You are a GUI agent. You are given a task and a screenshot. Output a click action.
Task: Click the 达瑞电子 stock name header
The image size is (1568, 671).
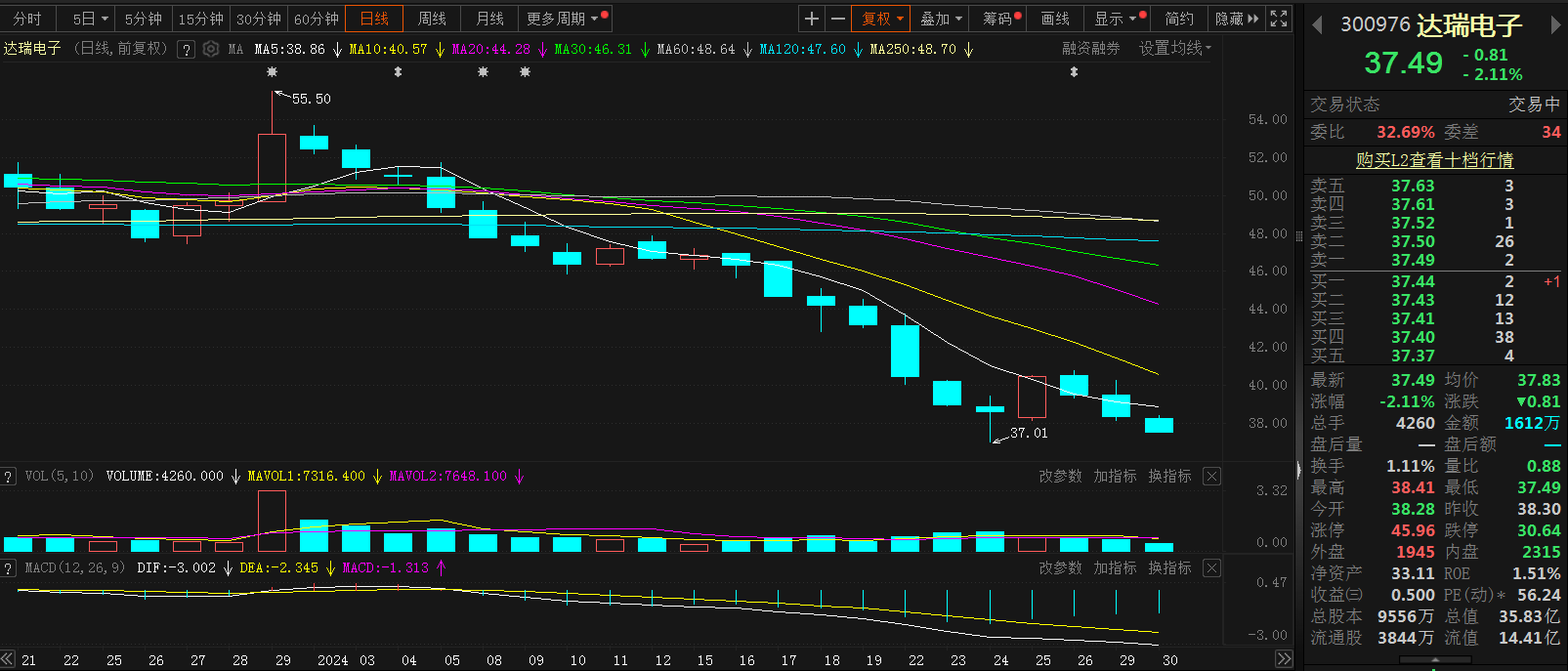point(1468,25)
